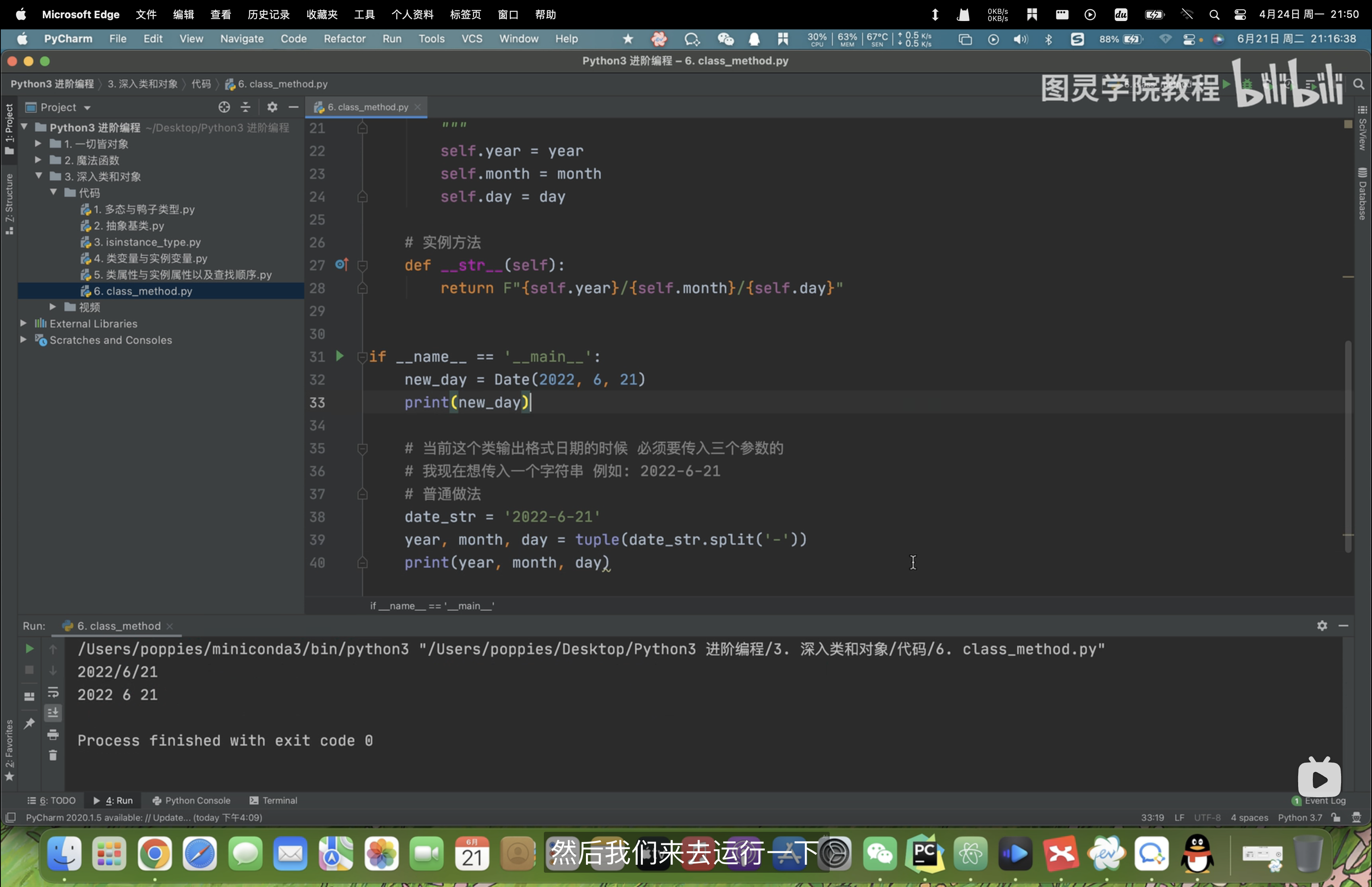This screenshot has height=887, width=1372.
Task: Open Project panel settings gear
Action: click(272, 107)
